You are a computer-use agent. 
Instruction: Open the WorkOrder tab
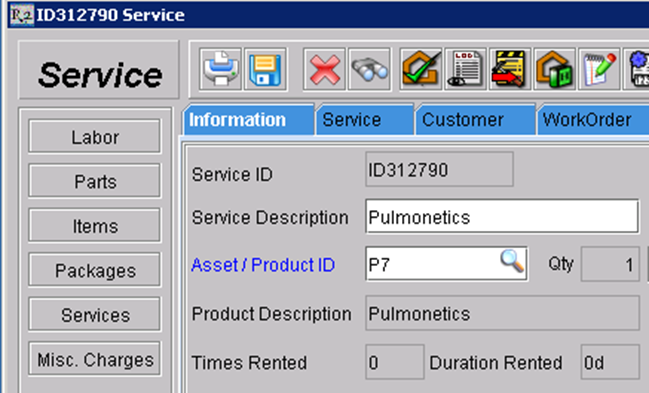tap(594, 120)
